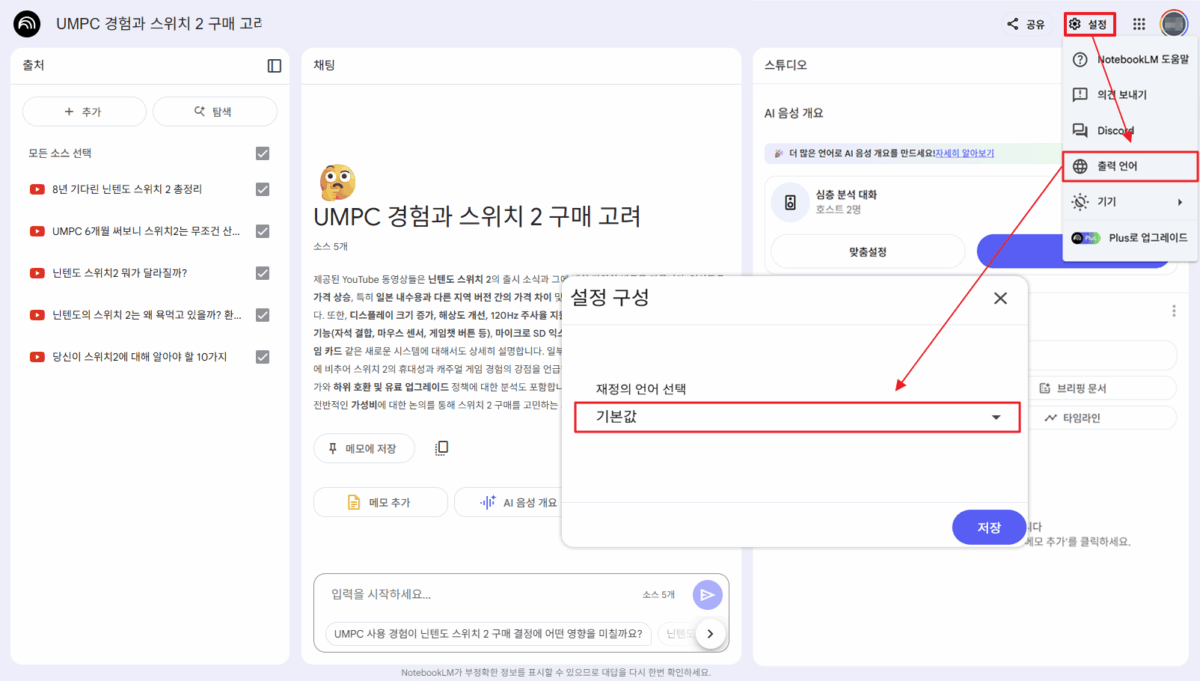Click YouTube icon of 닌텐도 스위치2 뭐가 달라질까 source

click(x=37, y=273)
